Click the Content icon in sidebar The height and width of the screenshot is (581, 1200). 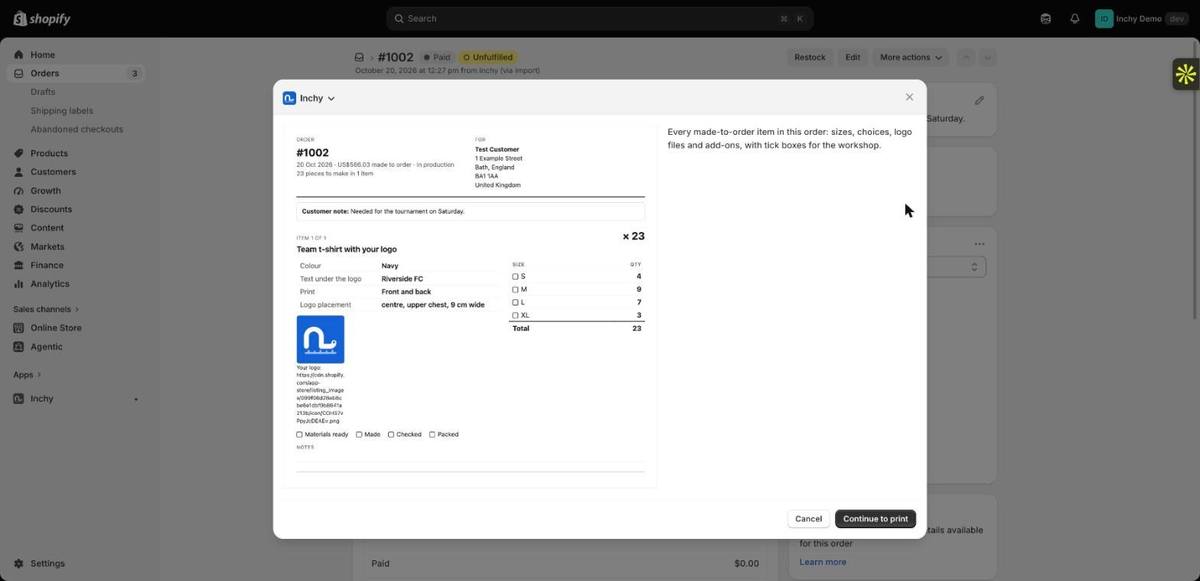tap(18, 228)
